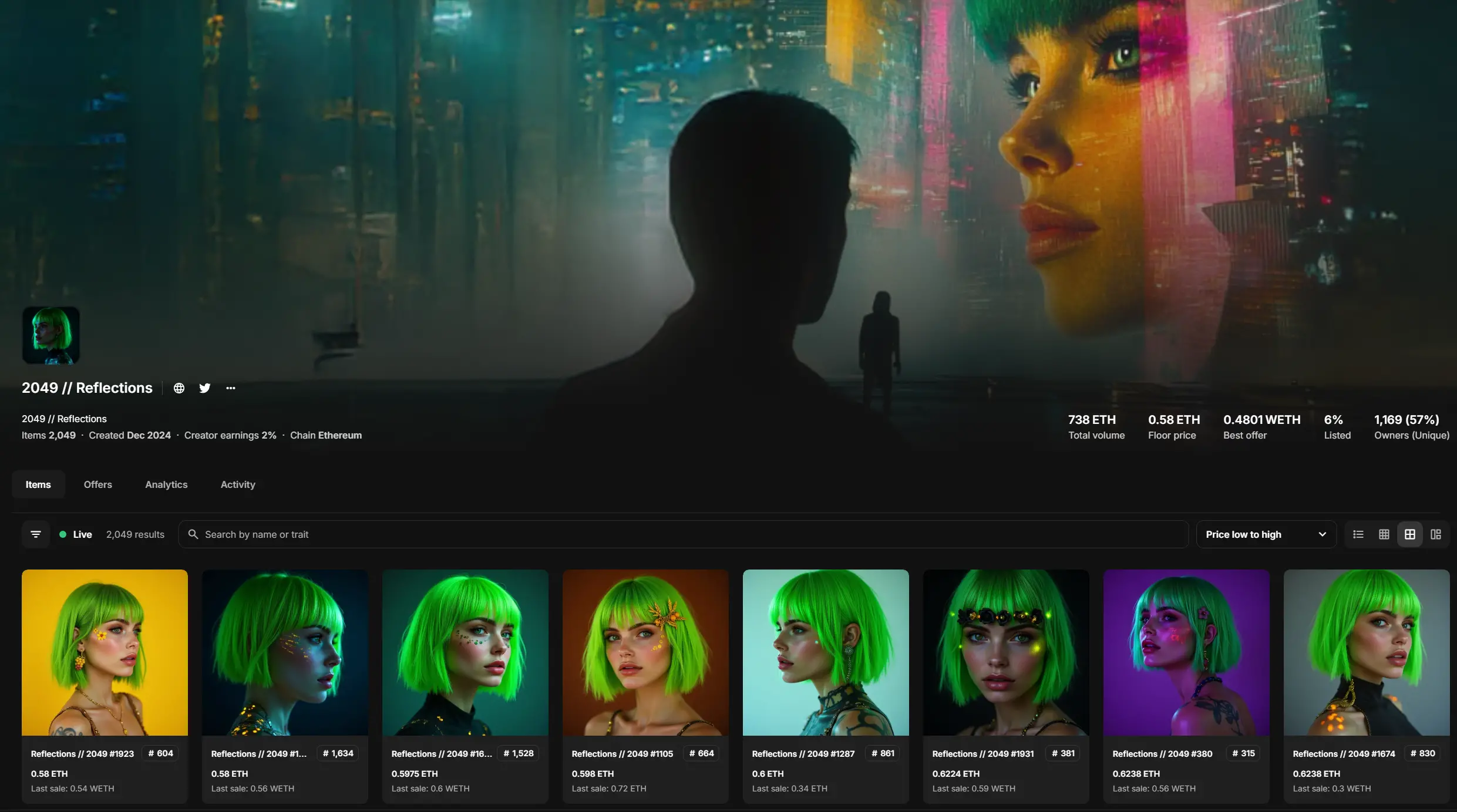Switch to small grid view
1457x812 pixels.
[1384, 534]
